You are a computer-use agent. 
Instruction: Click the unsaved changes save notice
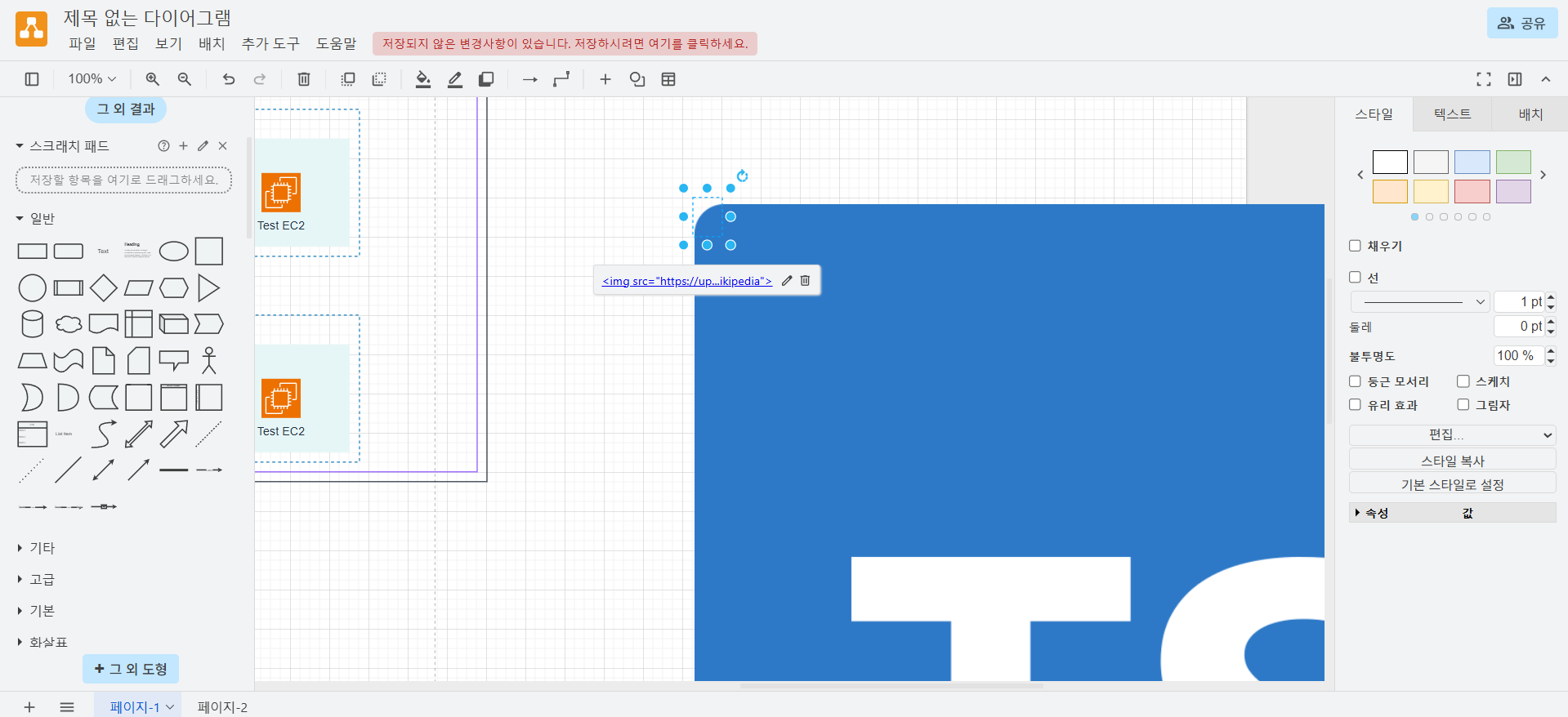pos(565,43)
